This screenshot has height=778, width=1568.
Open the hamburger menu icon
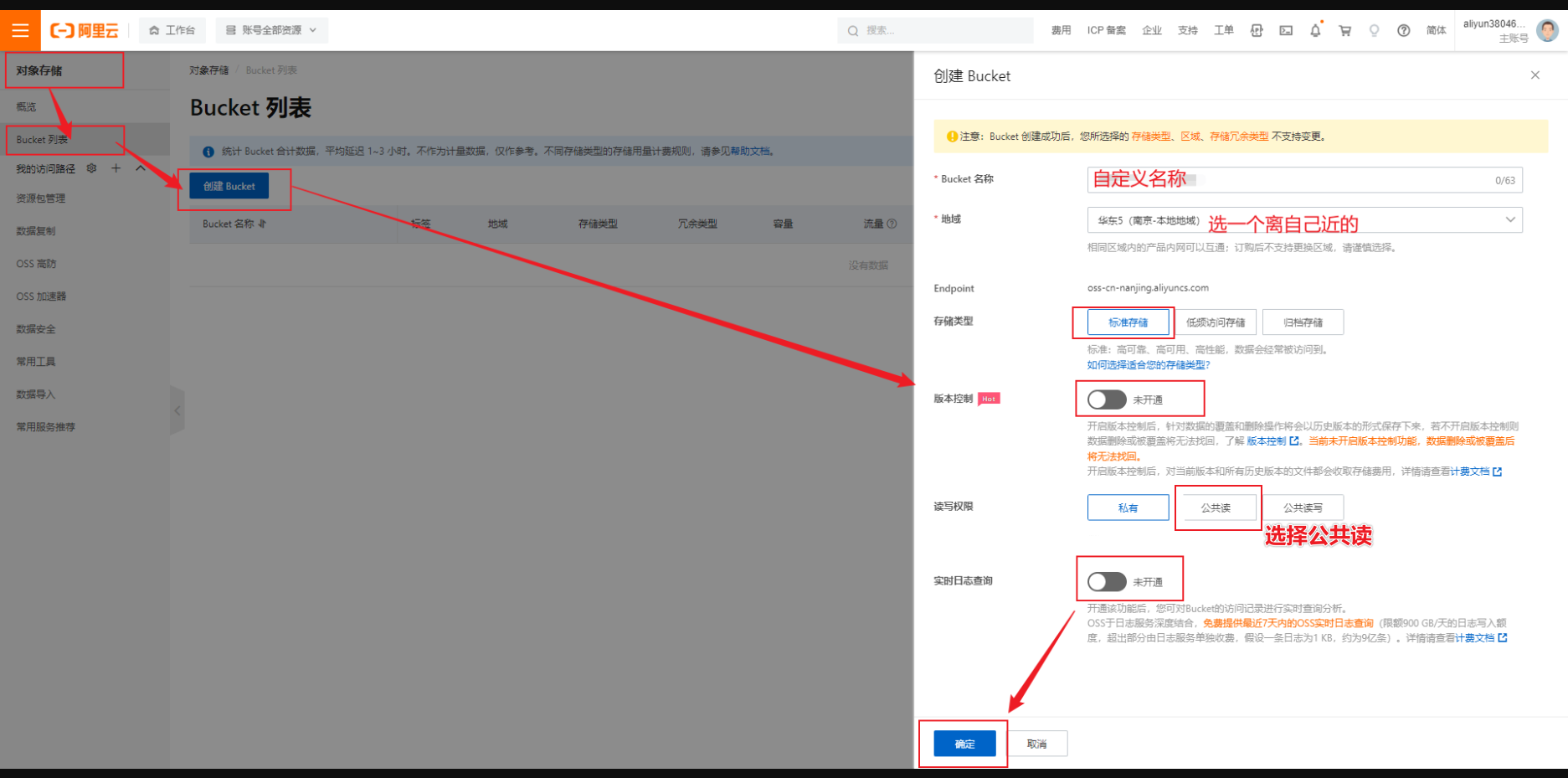point(21,30)
